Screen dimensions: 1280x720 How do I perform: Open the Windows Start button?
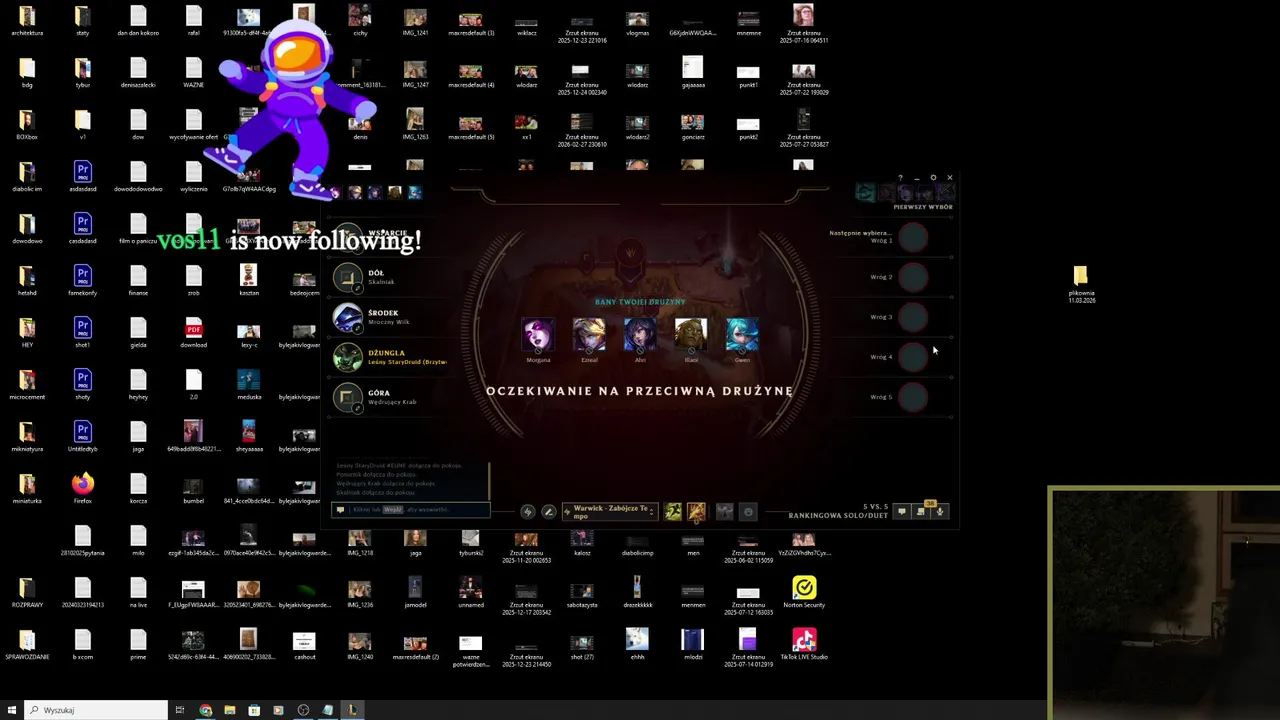point(12,710)
